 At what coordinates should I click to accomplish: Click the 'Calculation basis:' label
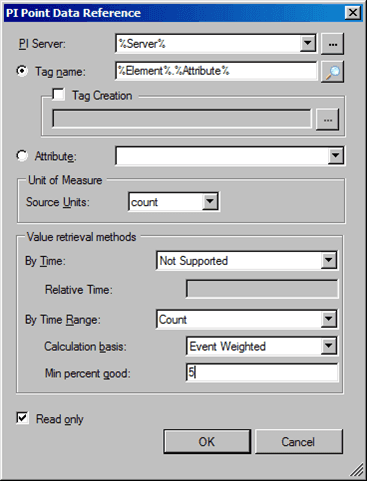point(85,346)
